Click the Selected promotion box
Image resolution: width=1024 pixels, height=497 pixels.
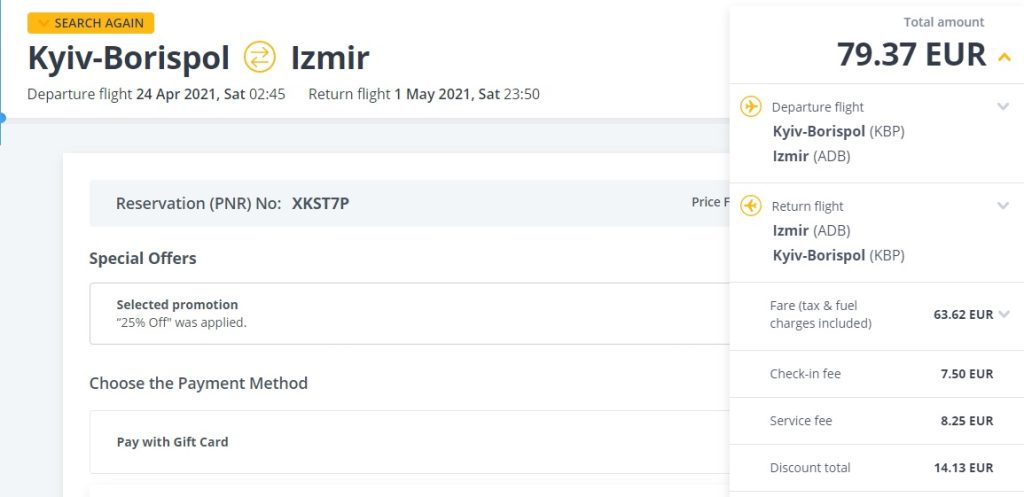(400, 313)
